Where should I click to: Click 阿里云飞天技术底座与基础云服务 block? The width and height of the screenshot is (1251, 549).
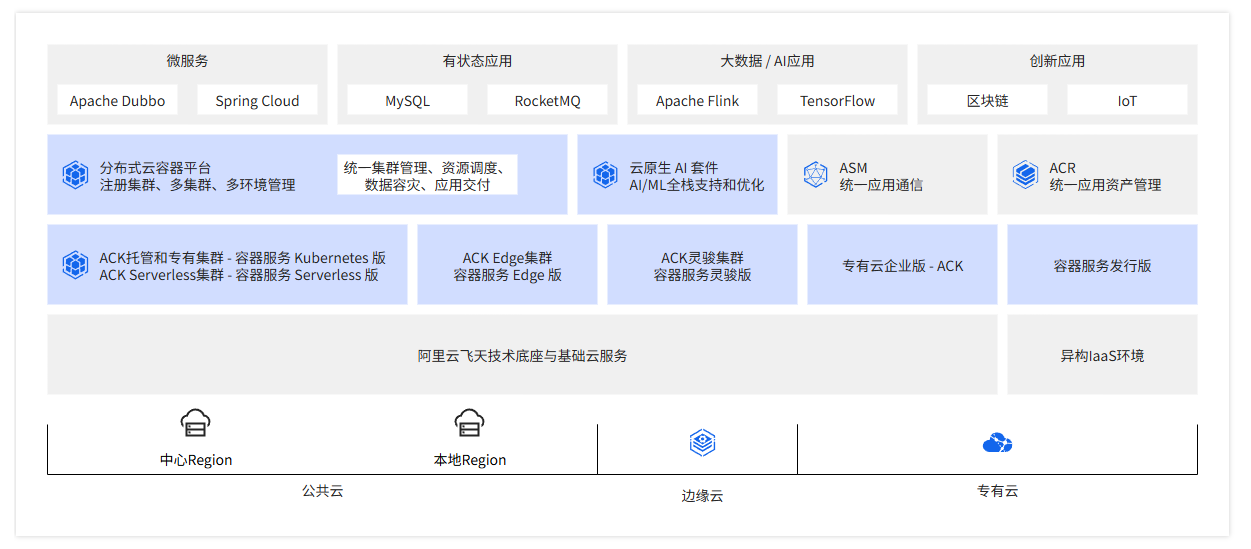point(522,355)
